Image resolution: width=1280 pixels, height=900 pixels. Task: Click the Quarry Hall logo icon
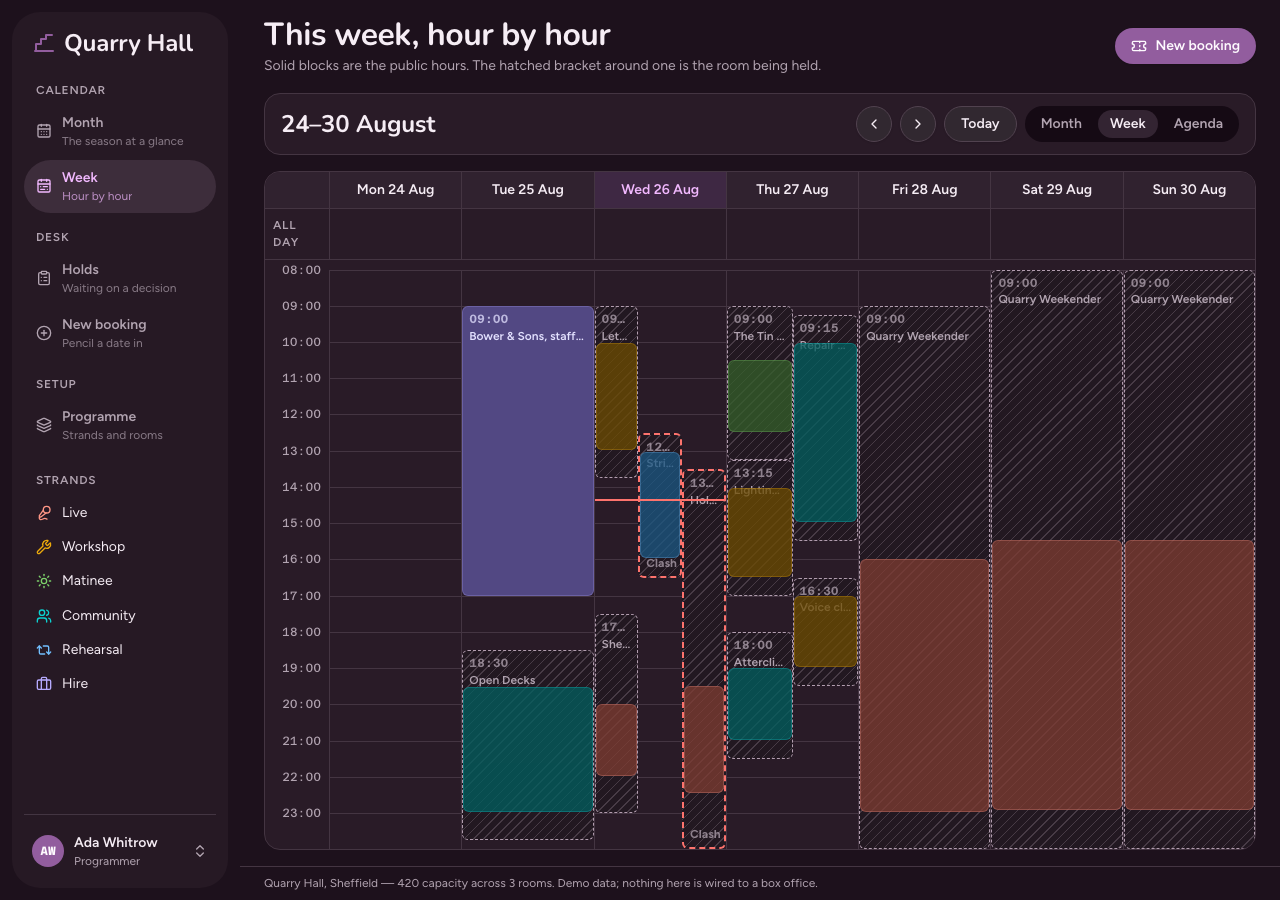[44, 43]
